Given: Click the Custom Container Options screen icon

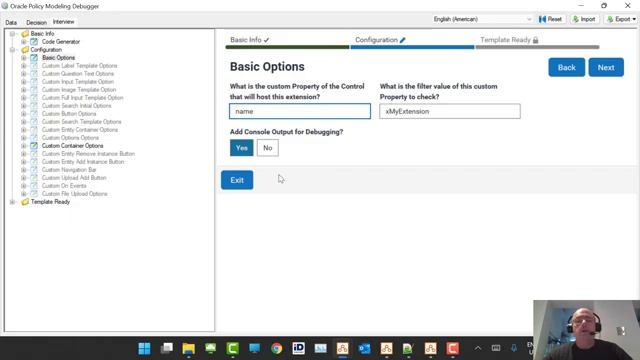Looking at the screenshot, I should 34,146.
